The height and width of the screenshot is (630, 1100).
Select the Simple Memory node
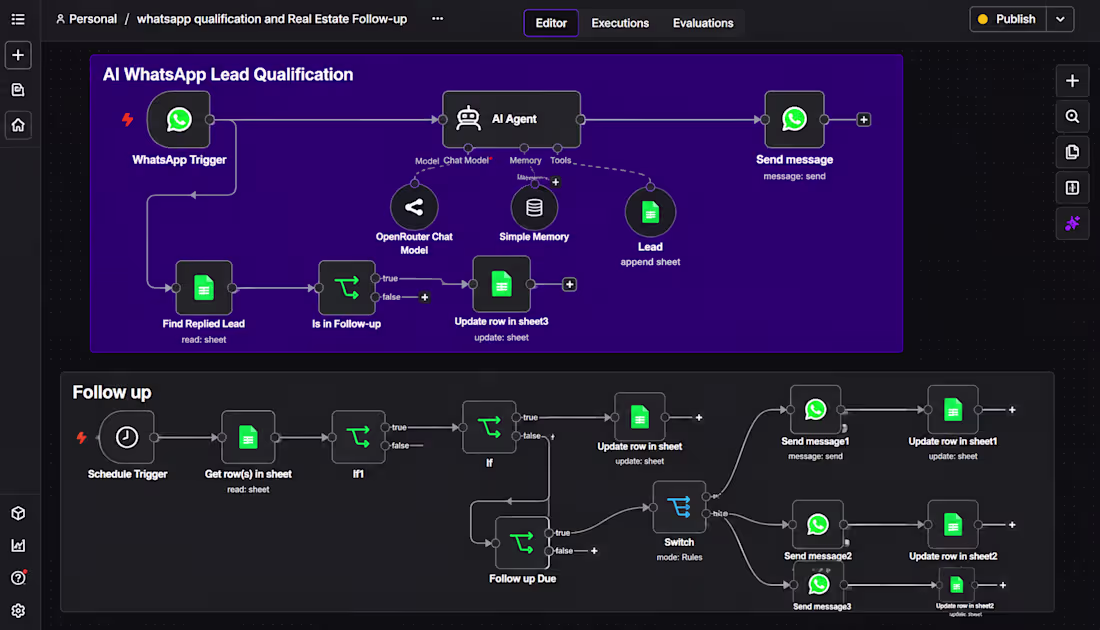[534, 207]
